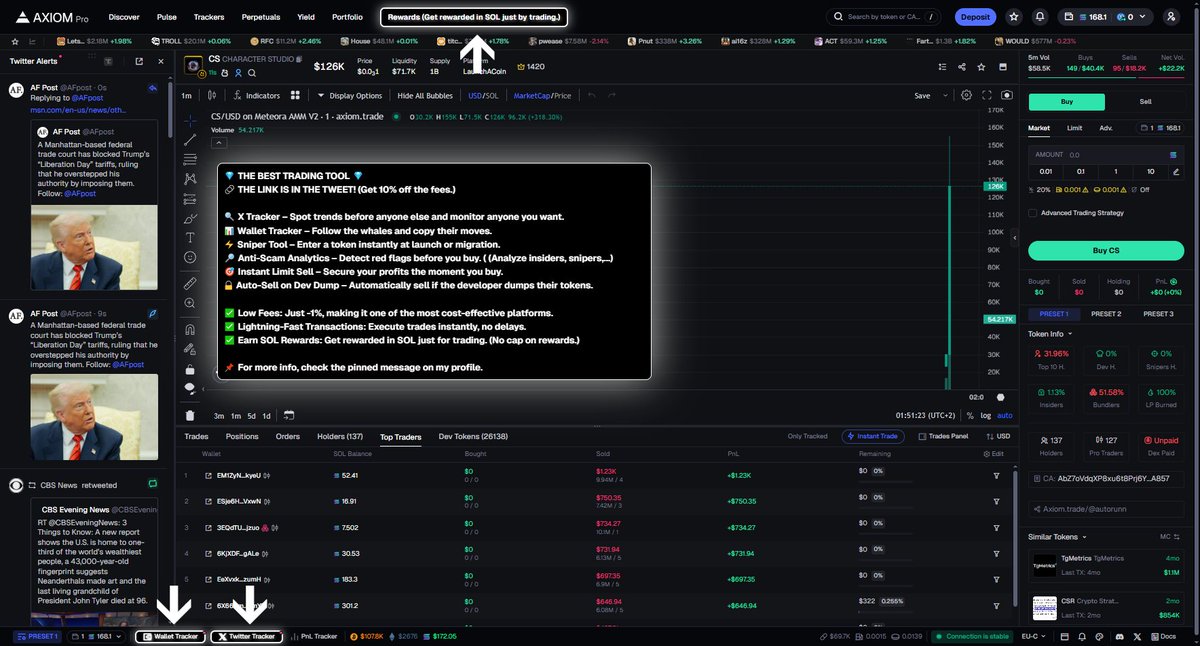The height and width of the screenshot is (646, 1200).
Task: Open the Perpetuals page
Action: [260, 17]
